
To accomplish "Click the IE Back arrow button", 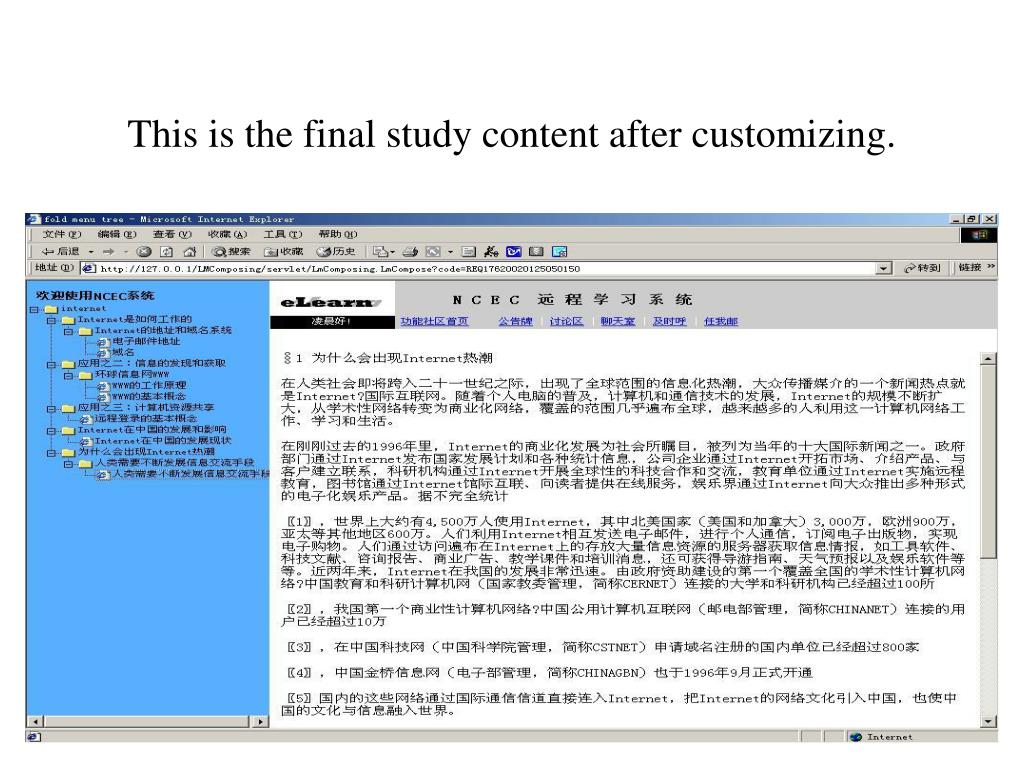I will click(59, 251).
